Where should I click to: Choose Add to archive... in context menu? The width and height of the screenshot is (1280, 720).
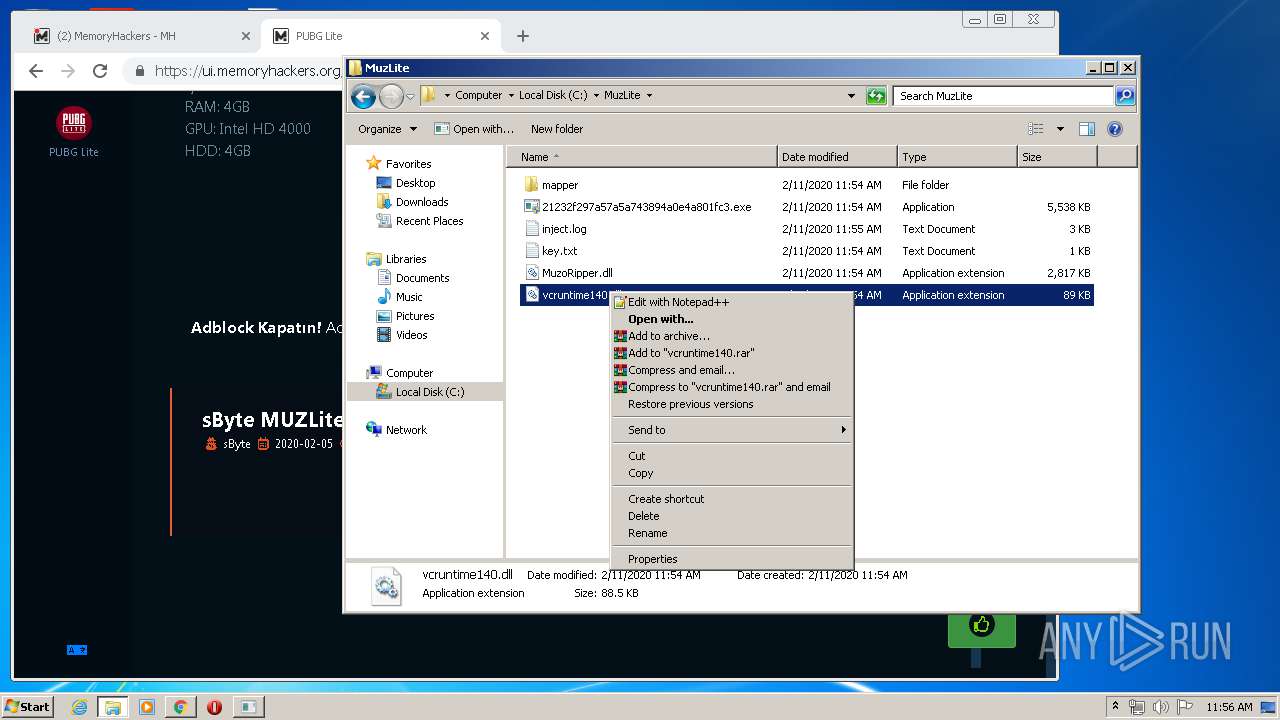732,336
